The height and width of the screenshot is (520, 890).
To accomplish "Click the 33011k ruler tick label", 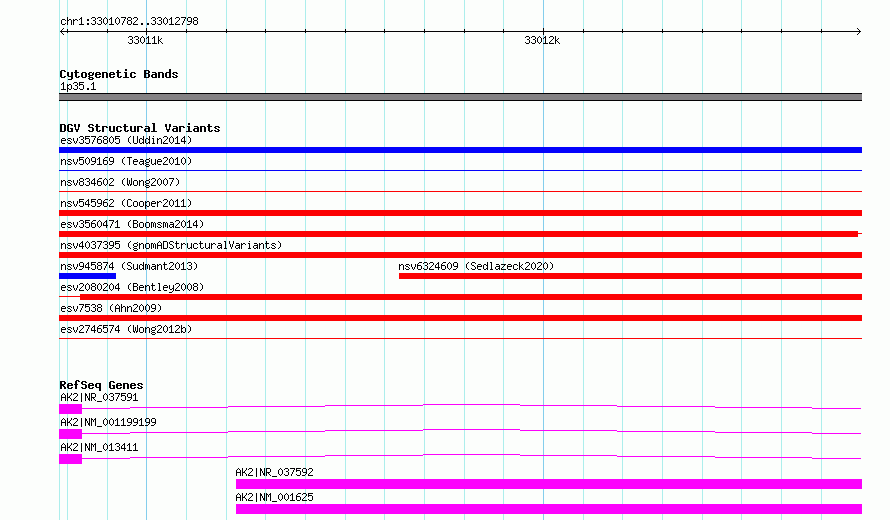I will click(x=145, y=40).
